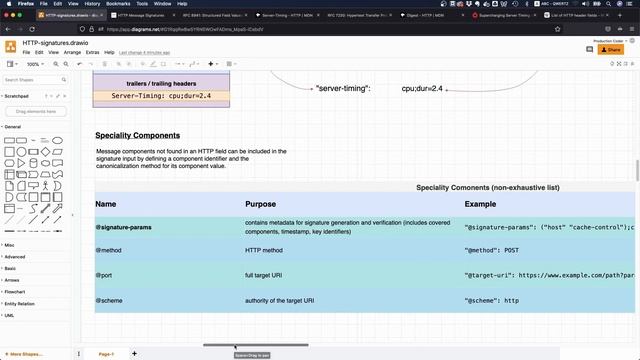
Task: Open the draw.io Help menu
Action: (109, 52)
